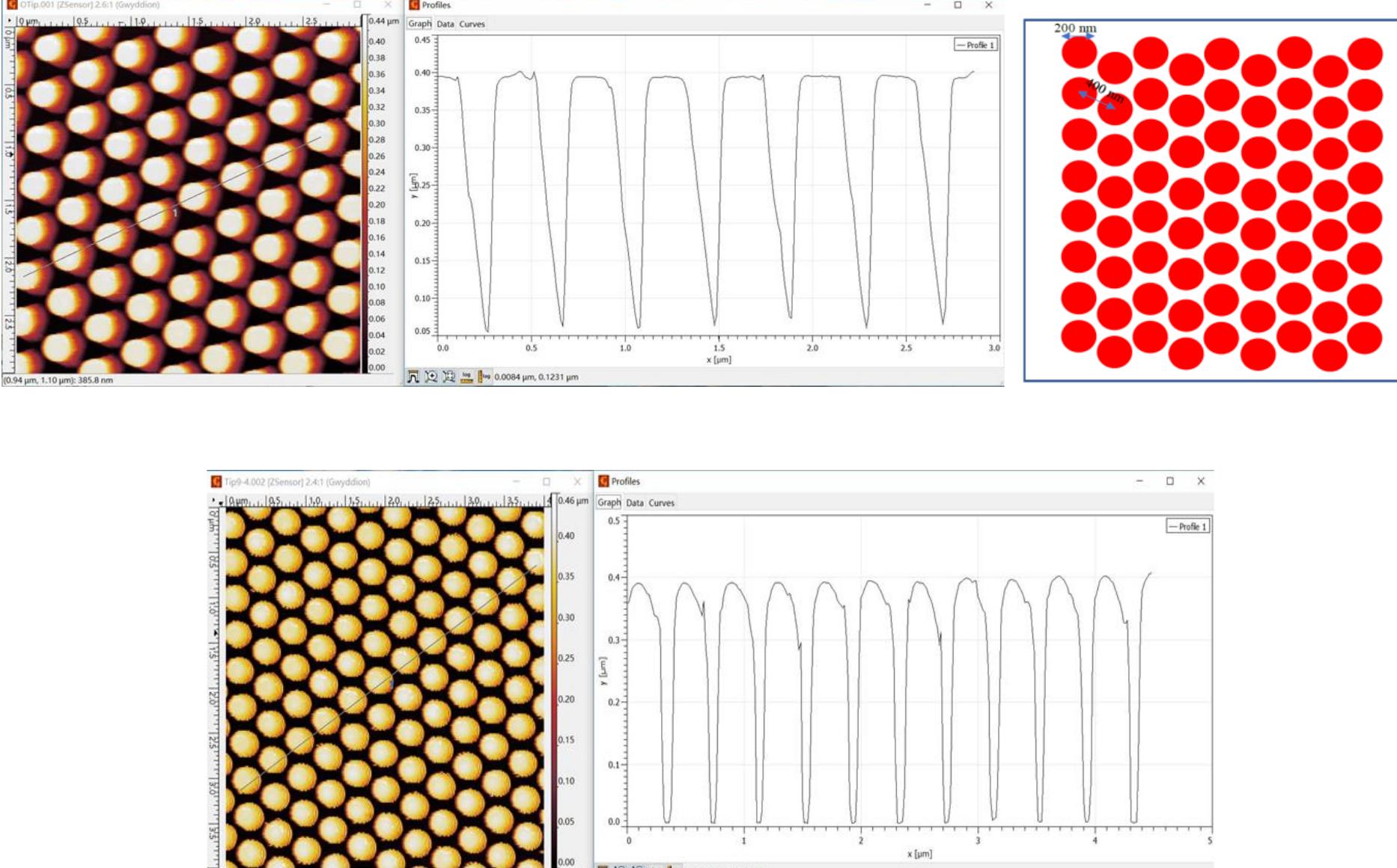Viewport: 1397px width, 868px height.
Task: Click the y [µm] axis label of bottom graph
Action: coord(603,671)
